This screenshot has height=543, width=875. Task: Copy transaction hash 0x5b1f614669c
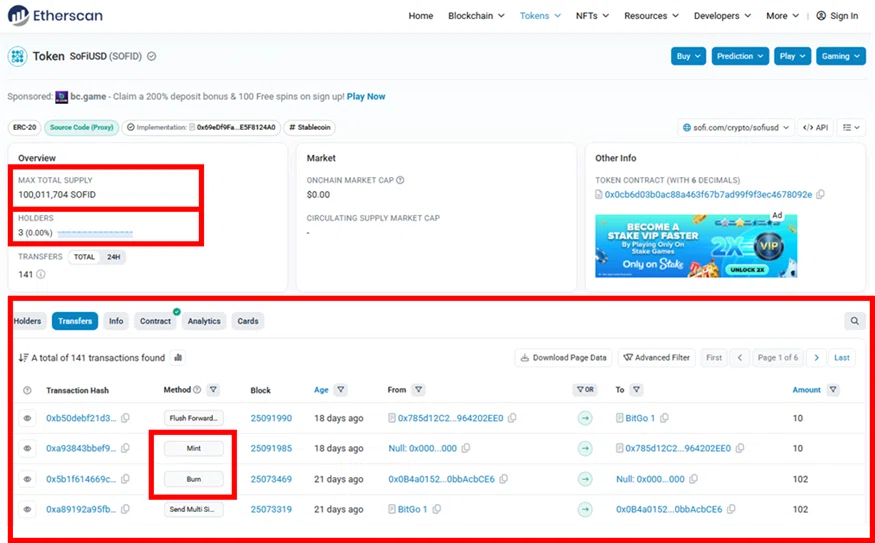(126, 479)
